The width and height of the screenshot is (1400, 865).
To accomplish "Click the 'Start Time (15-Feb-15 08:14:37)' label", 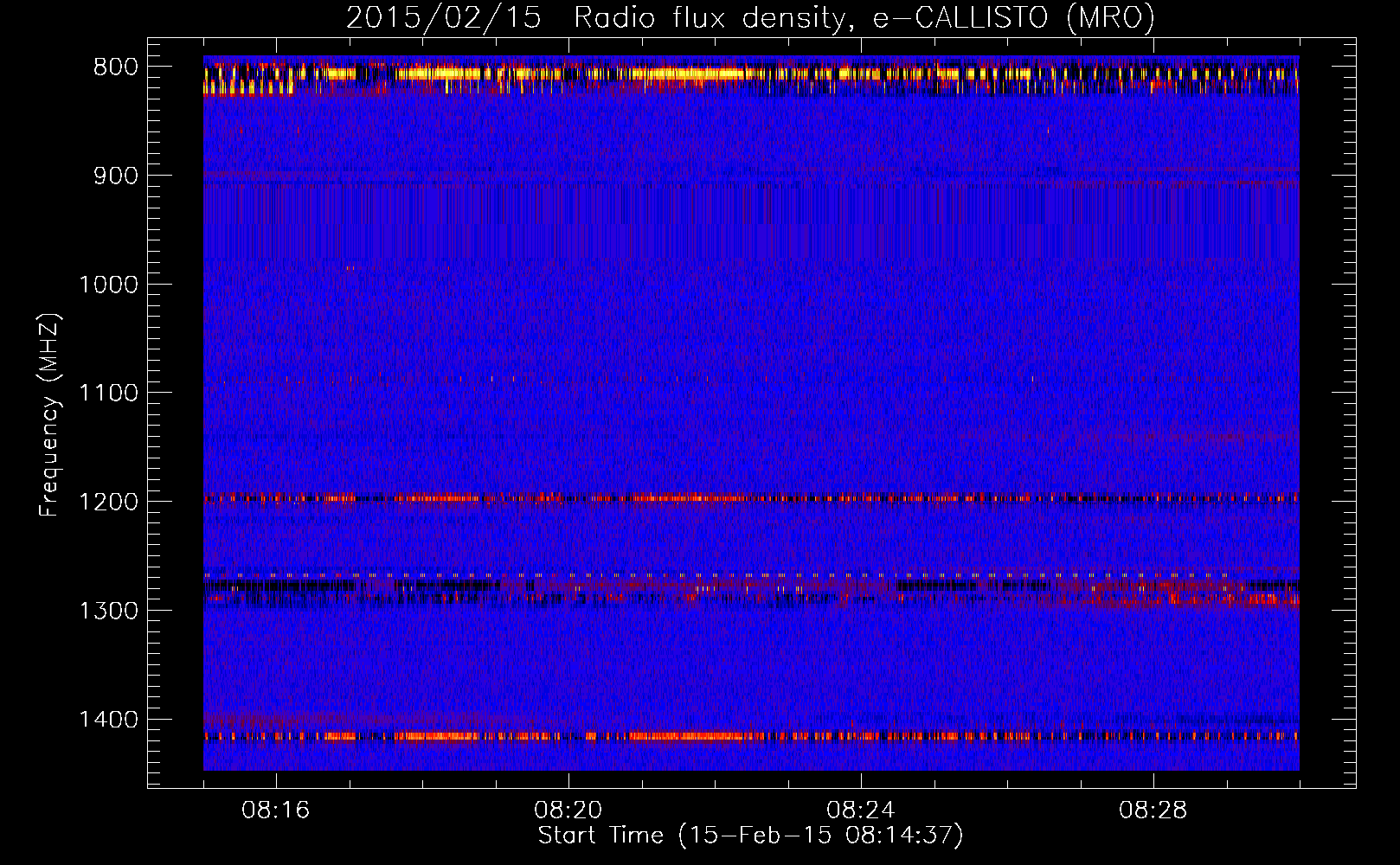I will (750, 836).
